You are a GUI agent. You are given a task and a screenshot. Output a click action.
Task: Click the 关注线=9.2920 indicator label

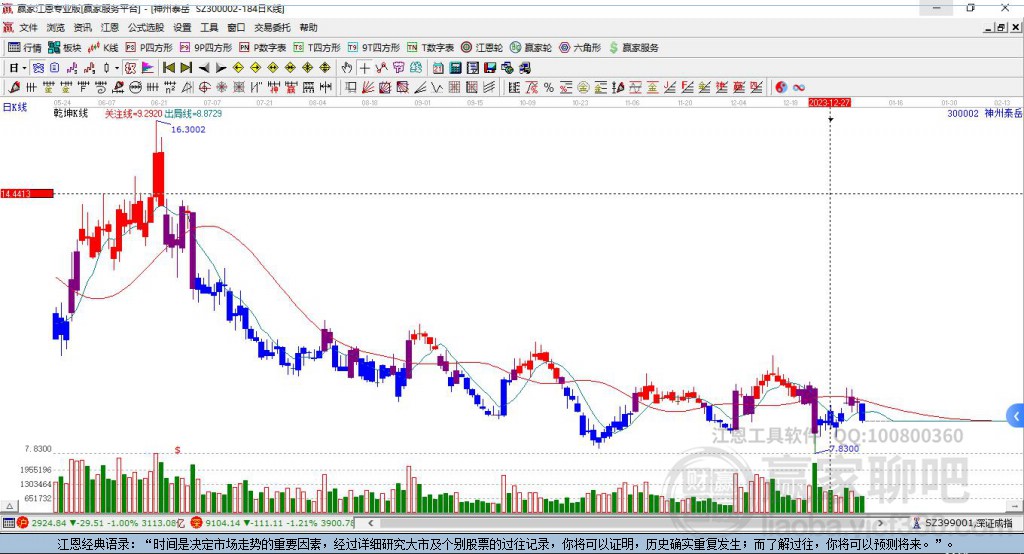click(133, 114)
